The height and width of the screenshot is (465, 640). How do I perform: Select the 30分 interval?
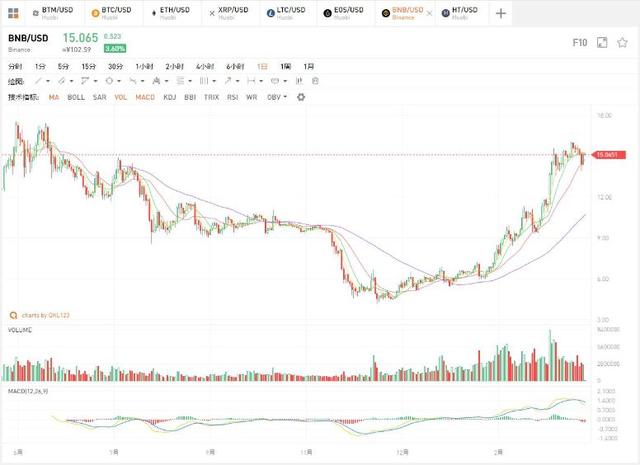tap(116, 67)
